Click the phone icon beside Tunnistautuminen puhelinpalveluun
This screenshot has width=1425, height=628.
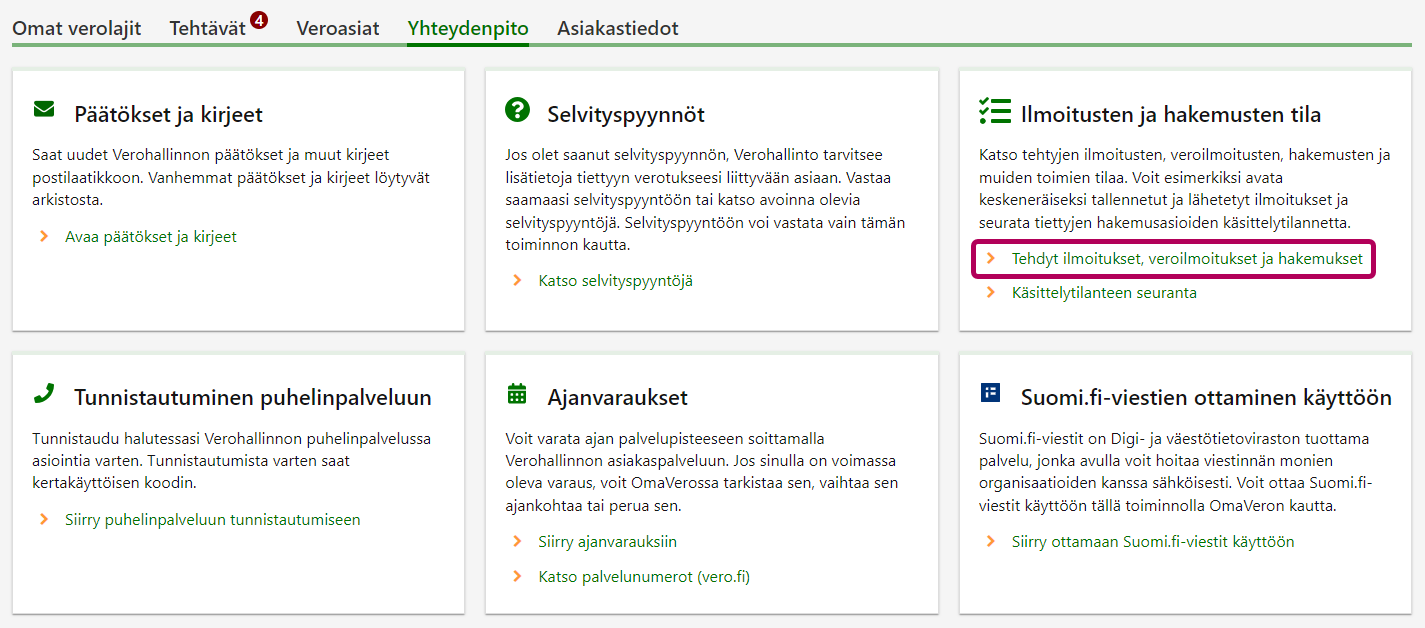coord(44,394)
